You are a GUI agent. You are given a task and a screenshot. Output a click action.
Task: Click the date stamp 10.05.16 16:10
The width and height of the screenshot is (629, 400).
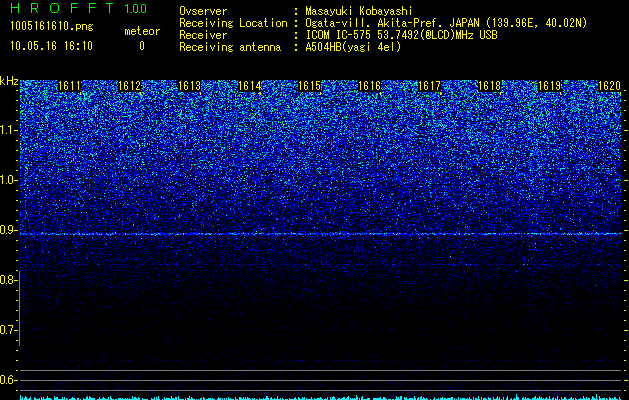tap(51, 46)
